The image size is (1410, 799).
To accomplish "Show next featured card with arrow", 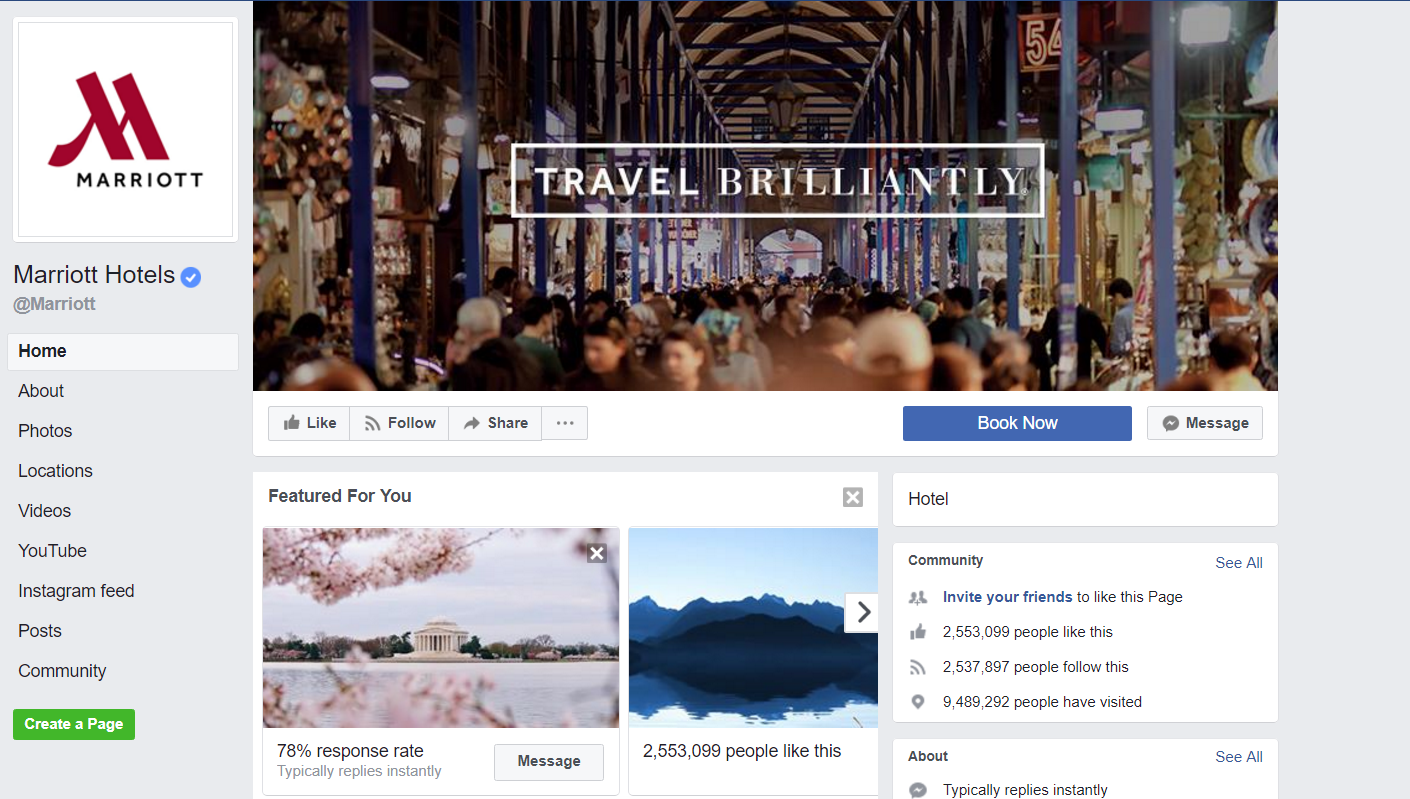I will [x=862, y=612].
